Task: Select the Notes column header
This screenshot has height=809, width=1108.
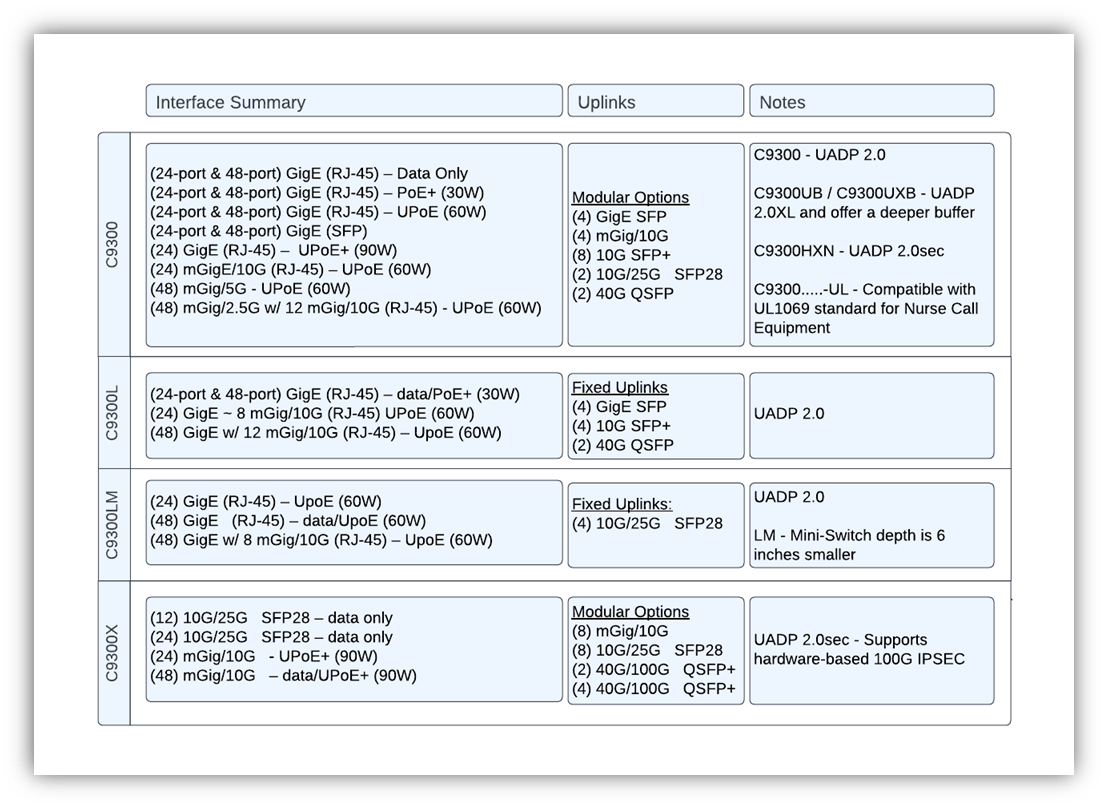Action: pos(870,100)
